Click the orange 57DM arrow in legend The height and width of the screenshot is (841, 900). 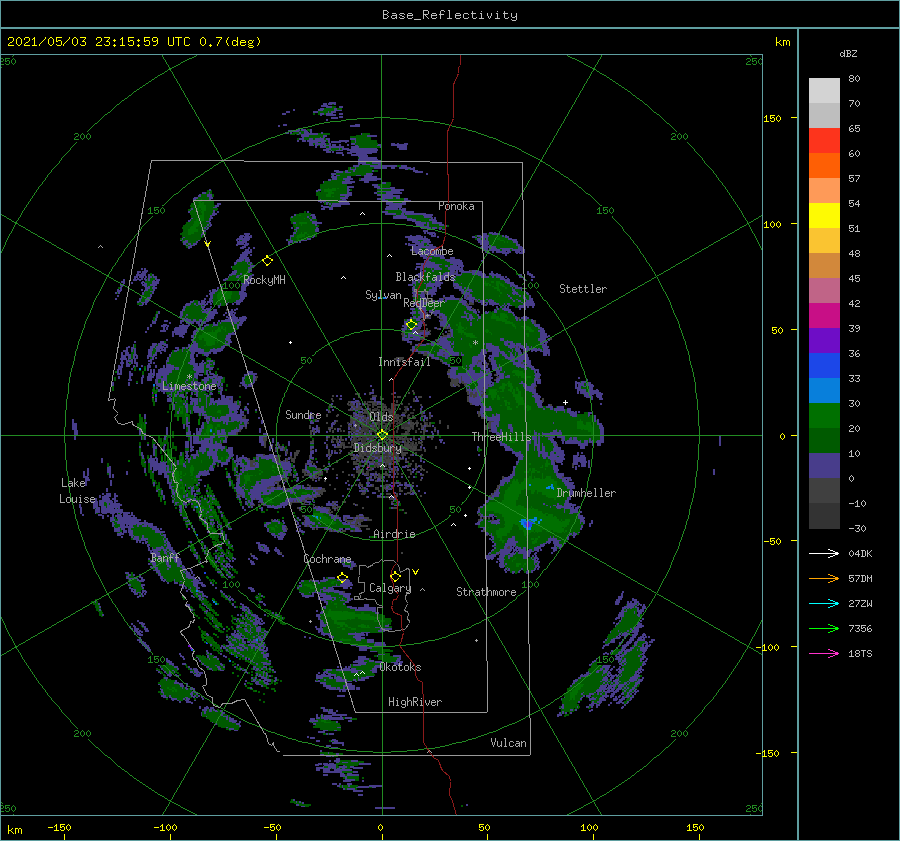pyautogui.click(x=824, y=579)
